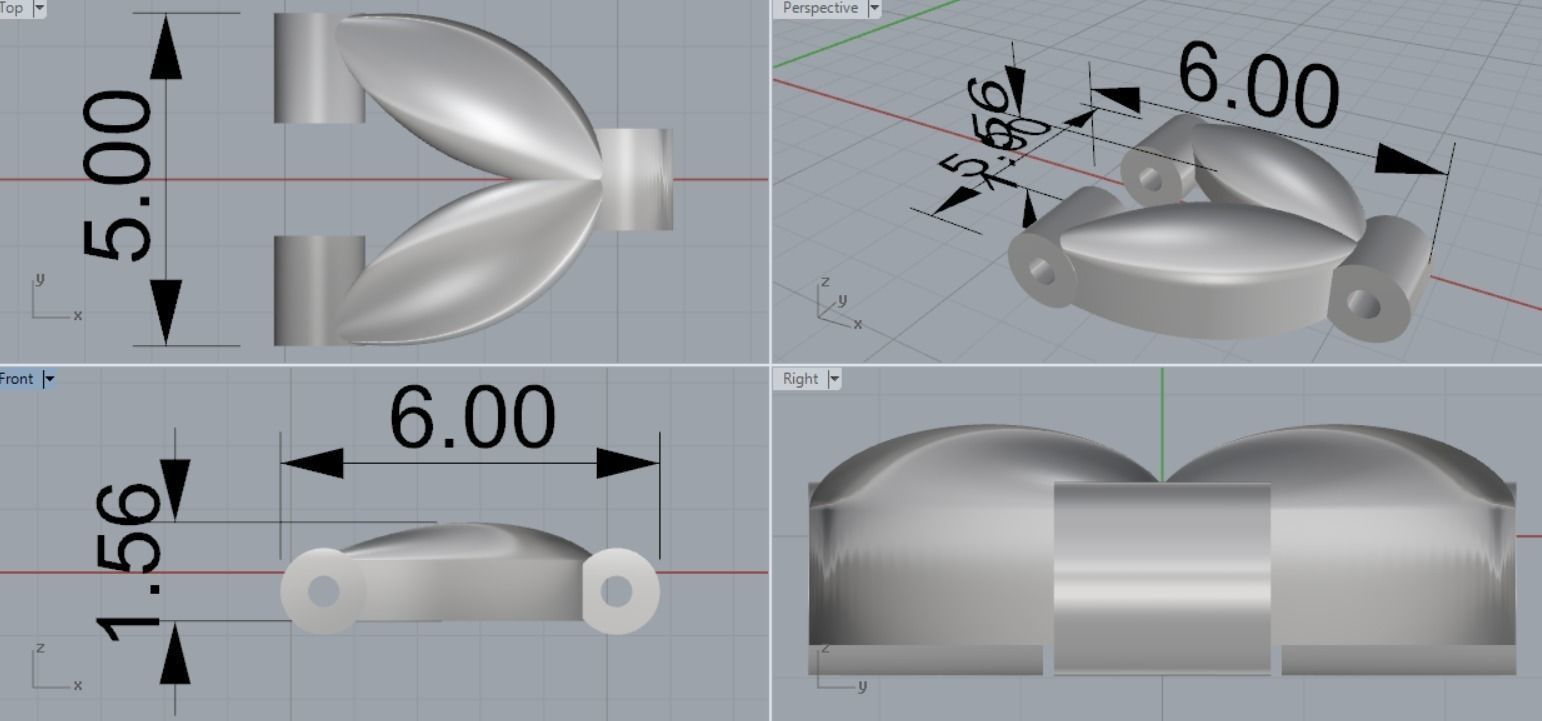1542x721 pixels.
Task: Activate the Front viewport title label
Action: pyautogui.click(x=17, y=379)
